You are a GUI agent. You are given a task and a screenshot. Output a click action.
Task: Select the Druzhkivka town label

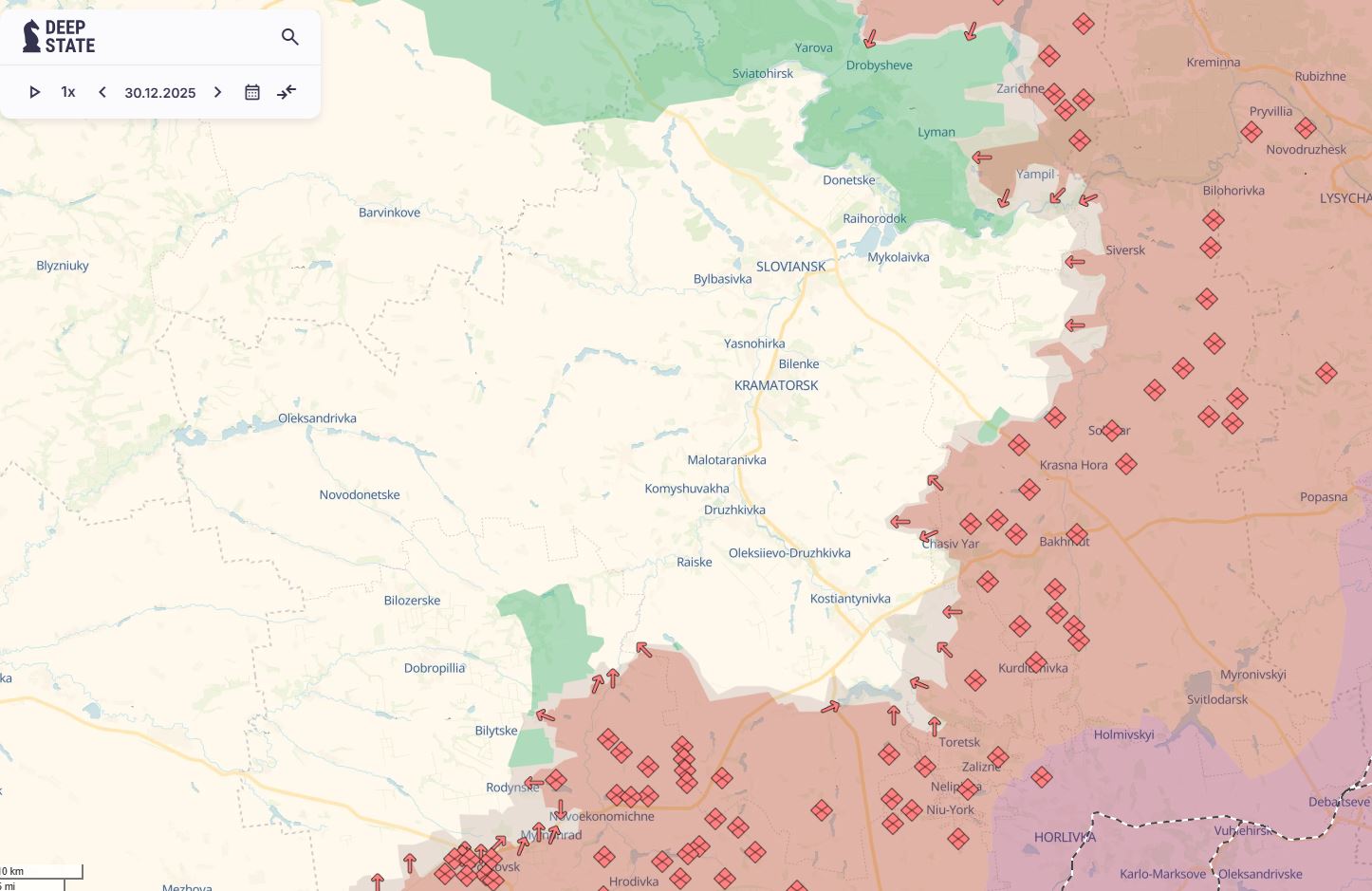[734, 510]
